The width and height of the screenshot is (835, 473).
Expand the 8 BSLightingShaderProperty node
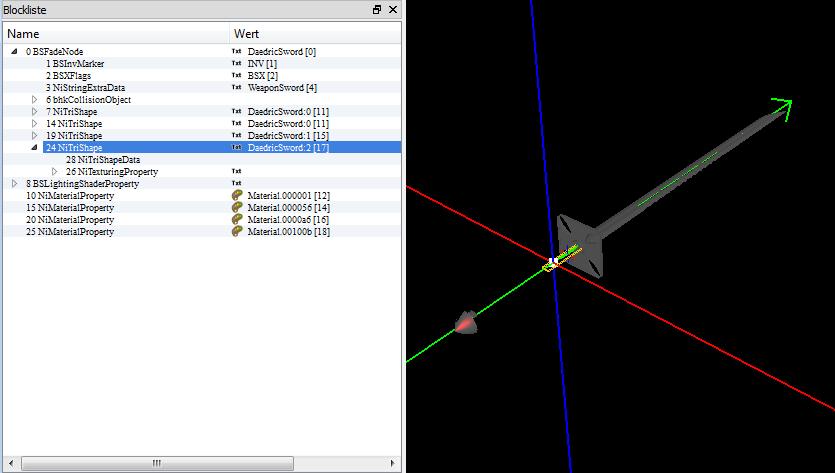pos(14,184)
